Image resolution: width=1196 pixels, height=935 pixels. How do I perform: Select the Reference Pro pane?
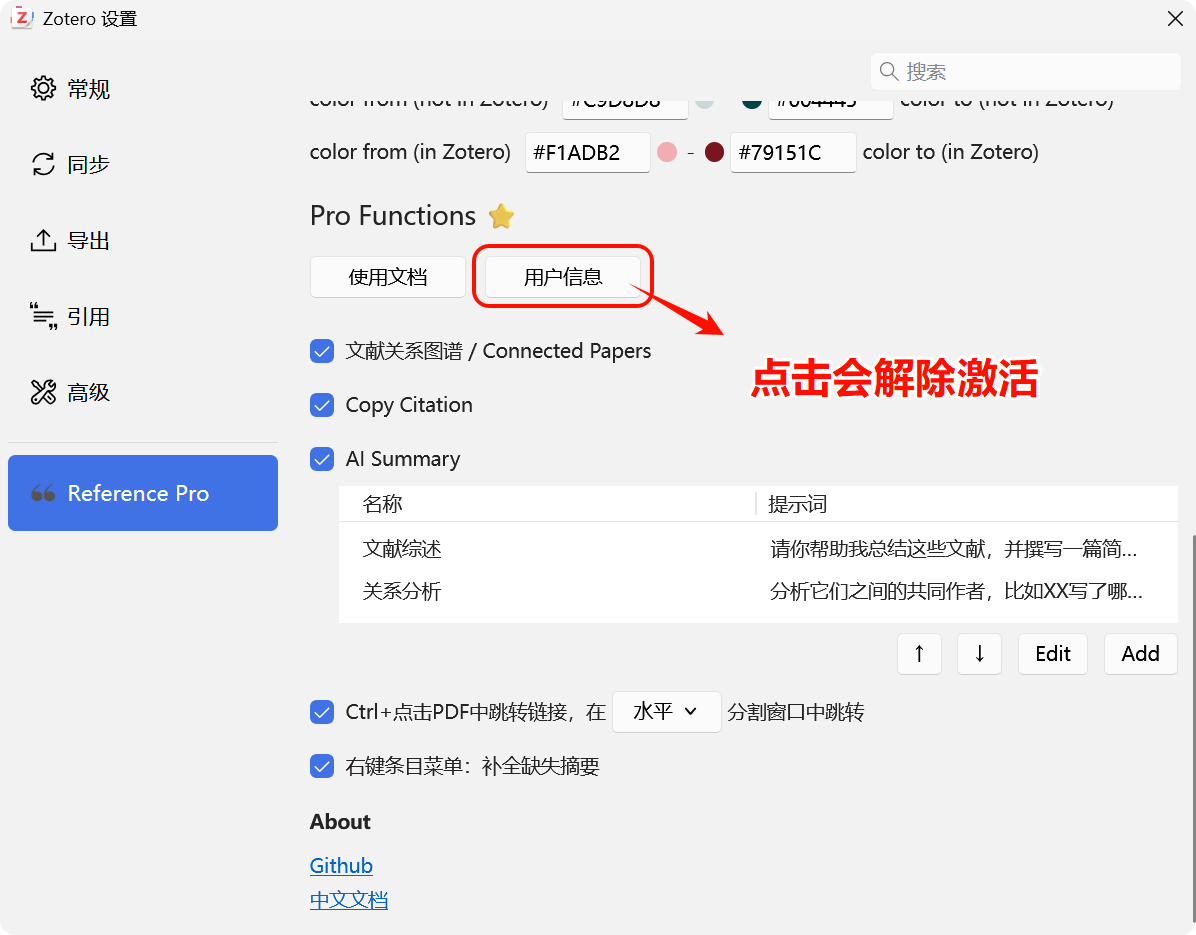(143, 493)
